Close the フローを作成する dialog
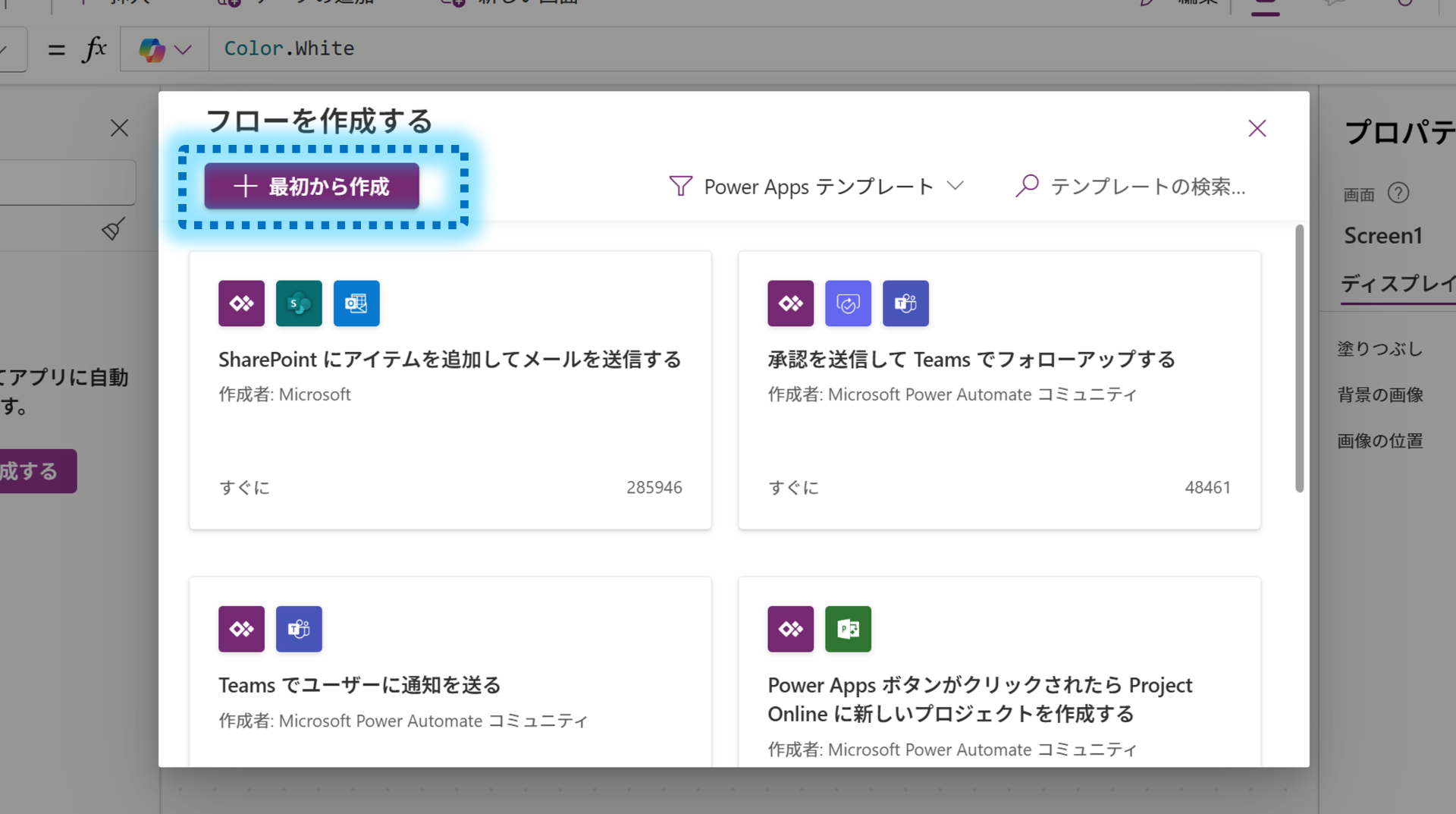Image resolution: width=1456 pixels, height=814 pixels. coord(1257,128)
